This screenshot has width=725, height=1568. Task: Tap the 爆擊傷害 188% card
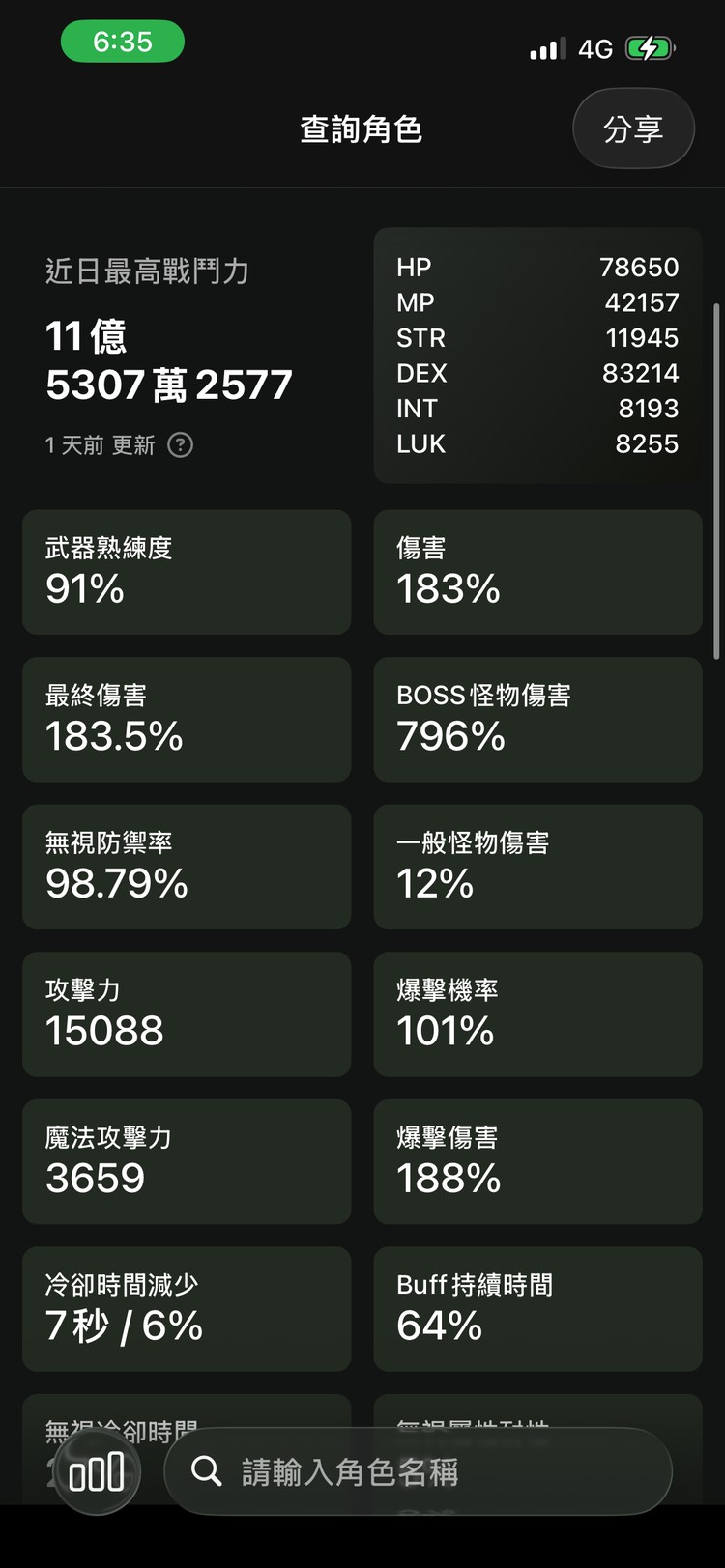[537, 1161]
